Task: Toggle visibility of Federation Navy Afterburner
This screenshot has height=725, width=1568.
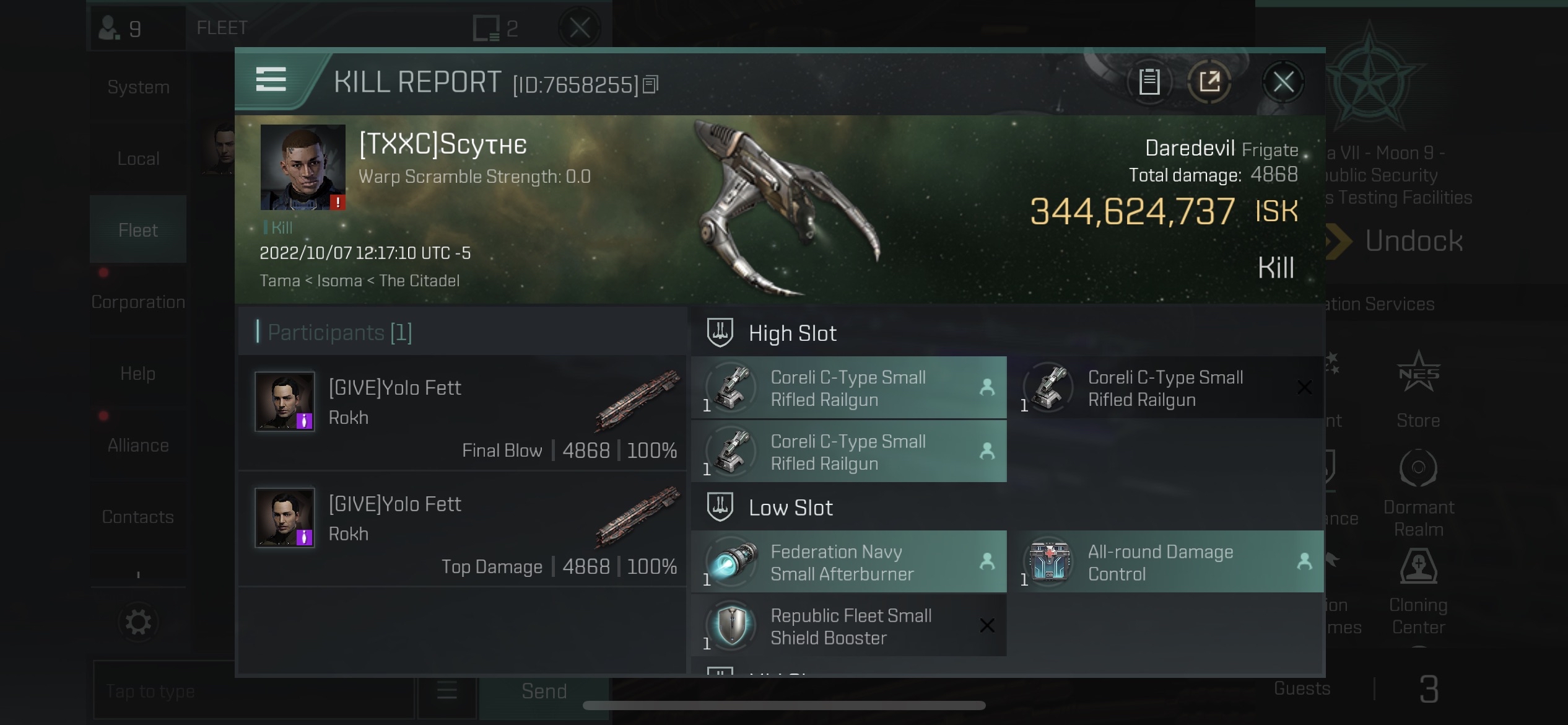Action: click(x=988, y=561)
